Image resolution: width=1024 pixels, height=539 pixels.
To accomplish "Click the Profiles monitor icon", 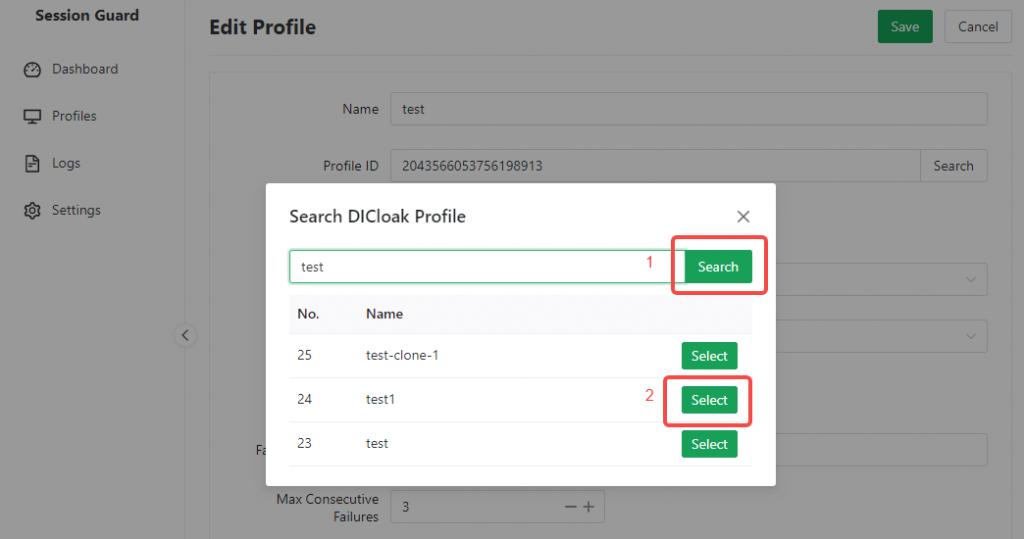I will [32, 116].
